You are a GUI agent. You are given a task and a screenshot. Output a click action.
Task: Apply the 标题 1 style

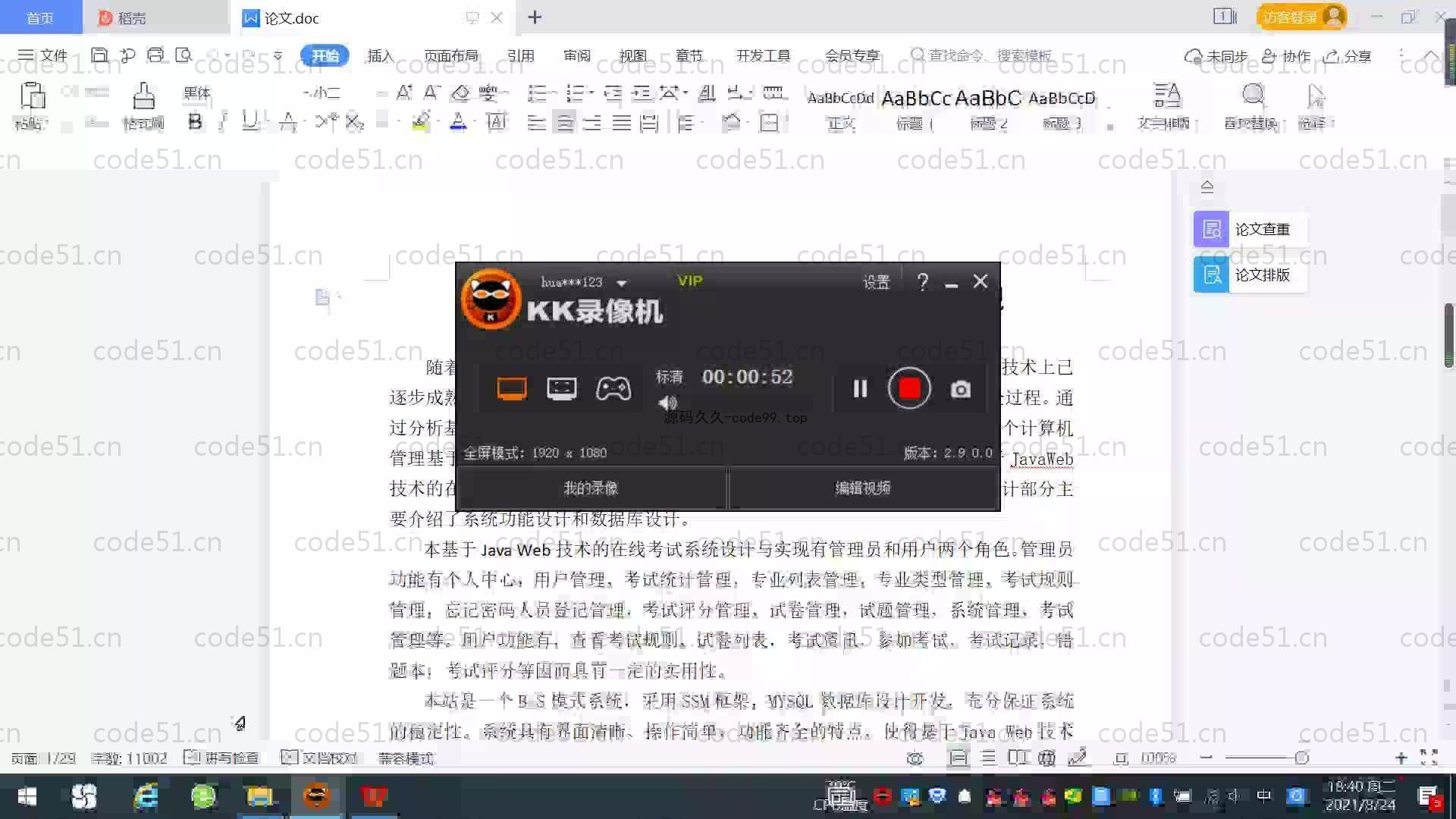coord(915,108)
